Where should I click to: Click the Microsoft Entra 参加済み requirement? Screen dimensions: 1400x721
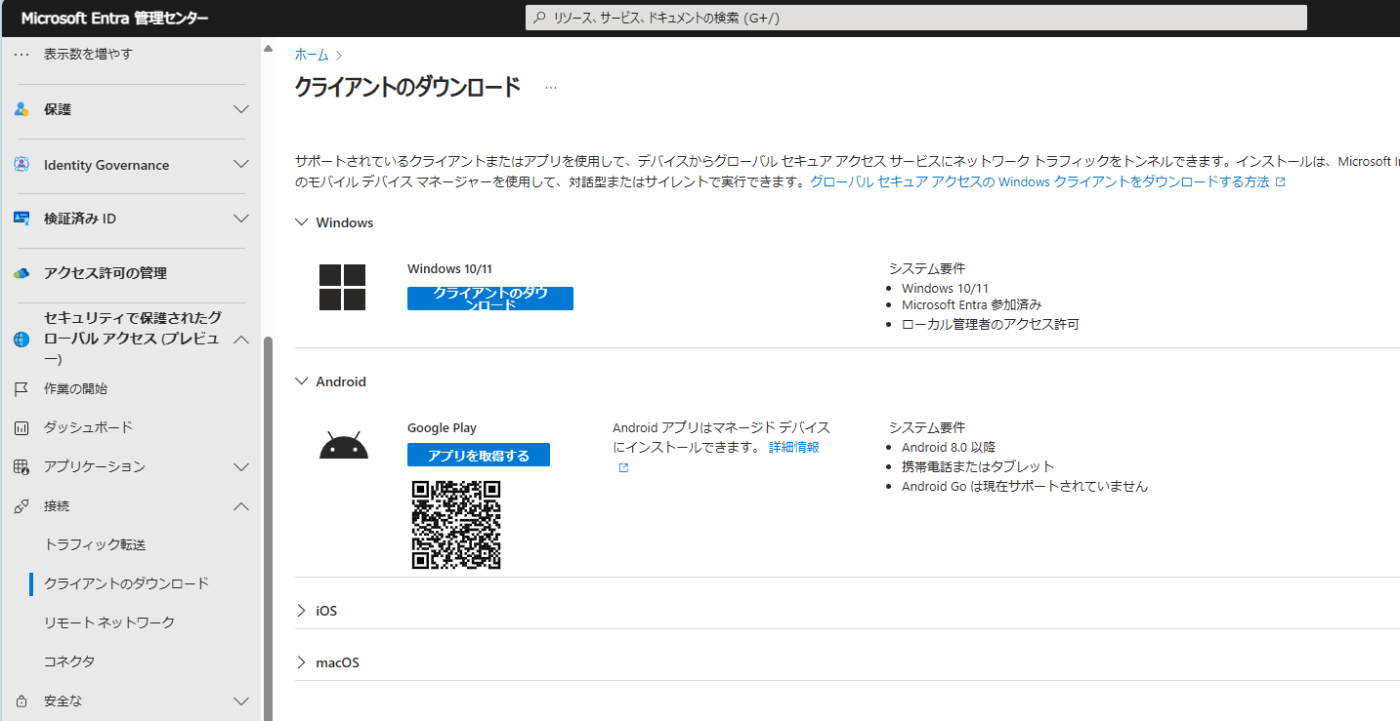pyautogui.click(x=972, y=305)
